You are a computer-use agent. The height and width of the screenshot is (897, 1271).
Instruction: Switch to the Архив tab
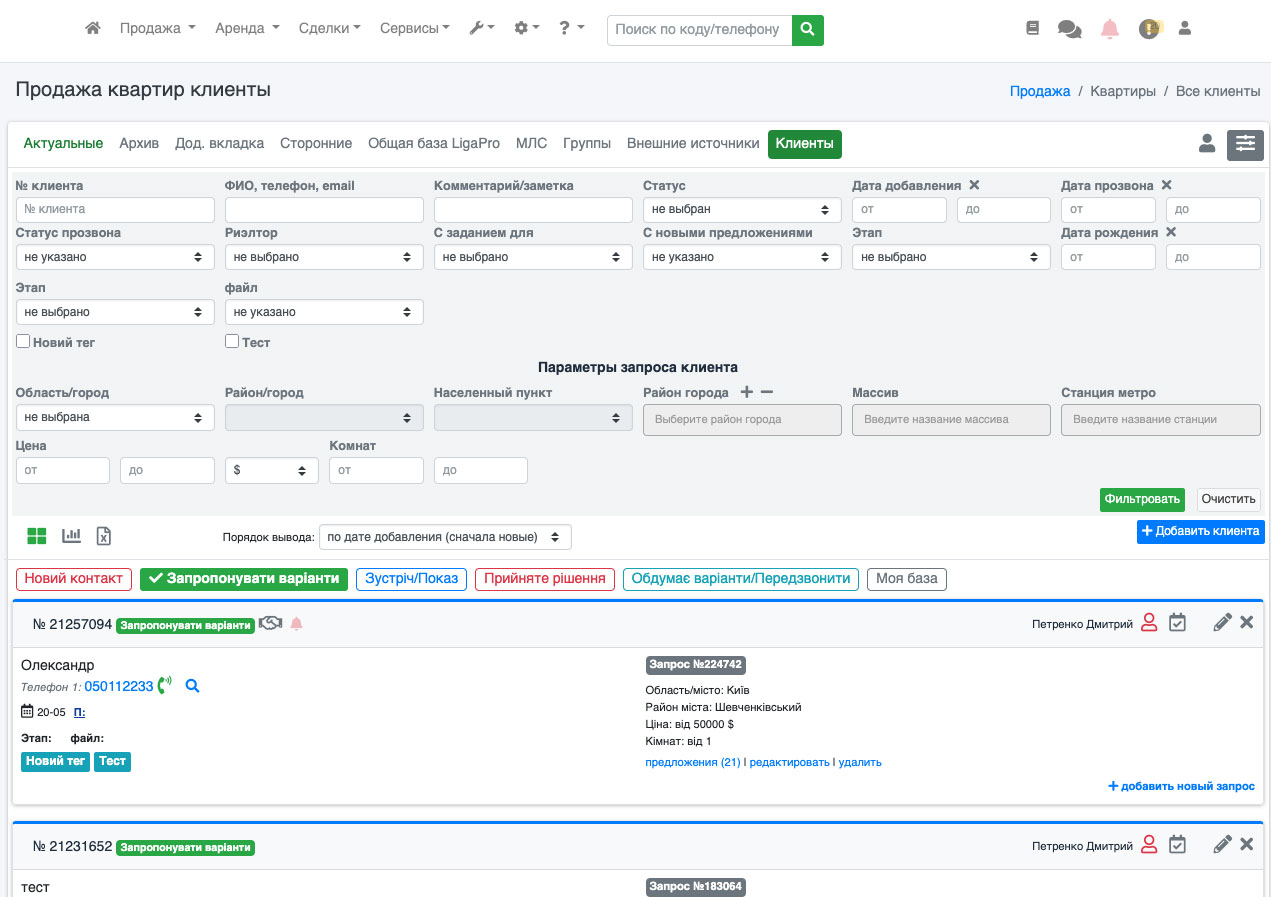[139, 144]
